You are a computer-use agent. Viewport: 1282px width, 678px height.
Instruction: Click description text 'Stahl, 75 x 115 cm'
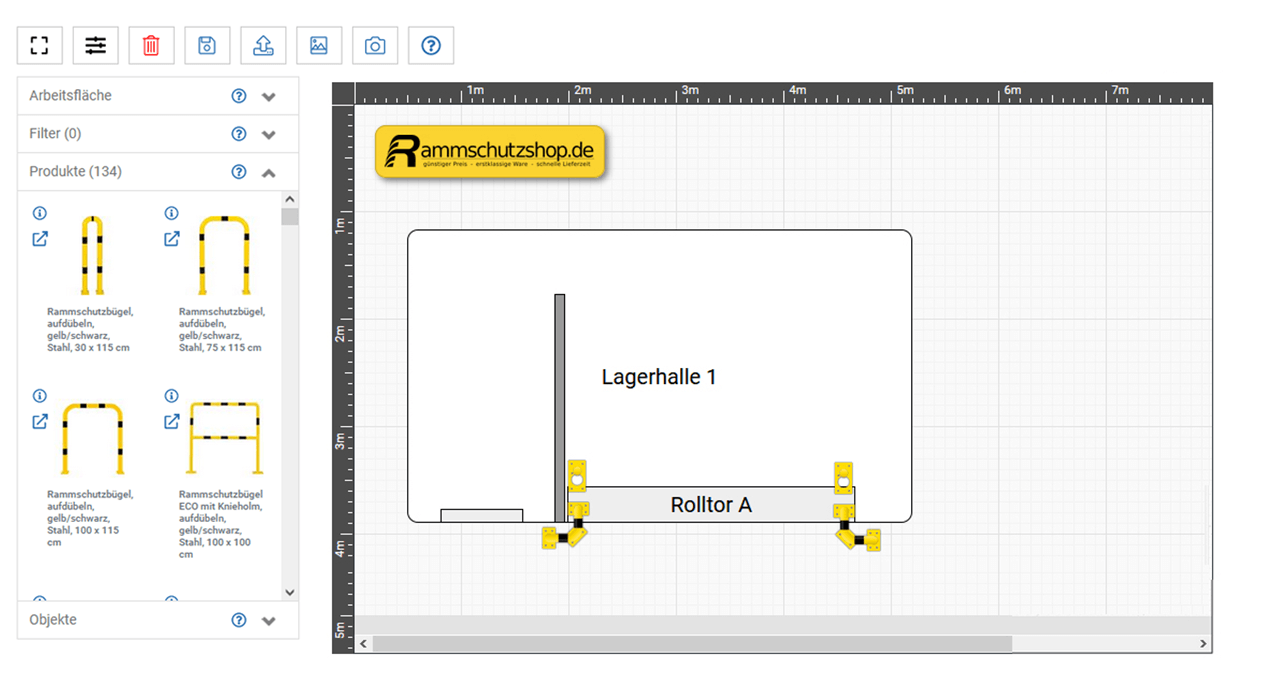point(220,348)
